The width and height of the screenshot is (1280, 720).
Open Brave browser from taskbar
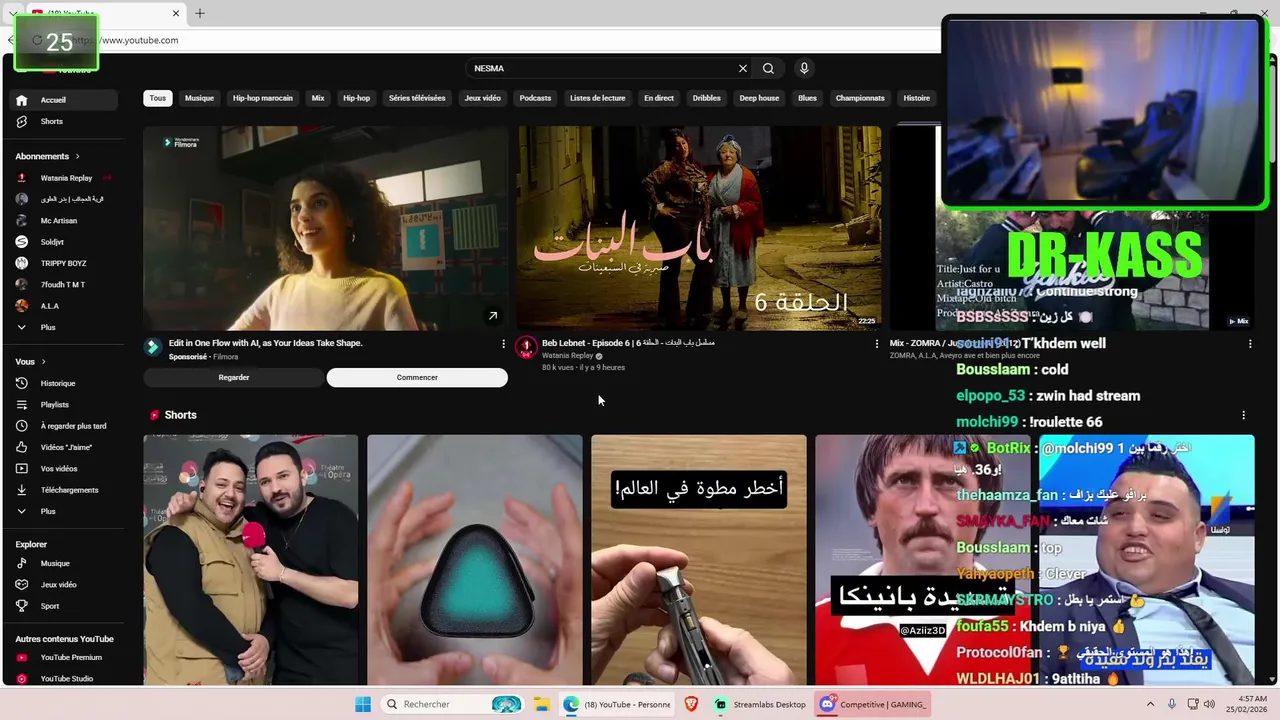(x=691, y=704)
